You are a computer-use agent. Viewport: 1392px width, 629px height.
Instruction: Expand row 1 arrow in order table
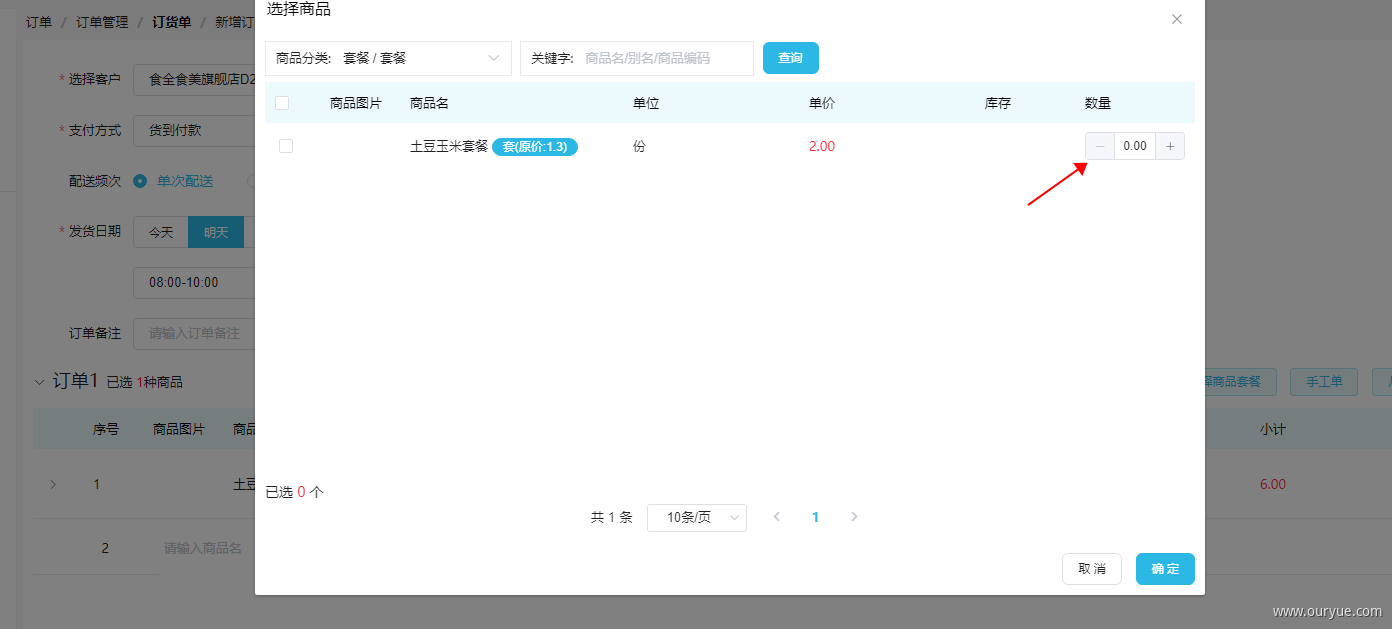pos(53,485)
